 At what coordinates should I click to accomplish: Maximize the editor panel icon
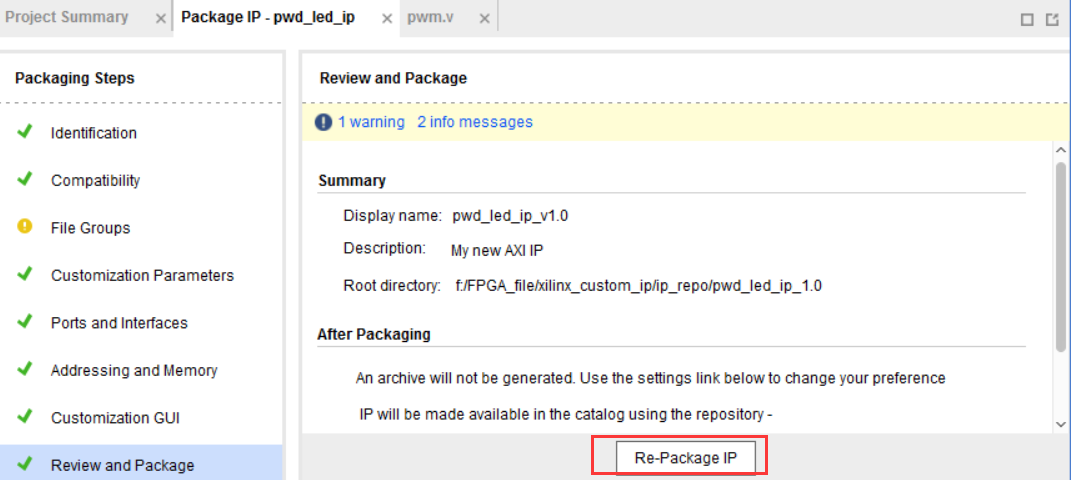click(1027, 19)
